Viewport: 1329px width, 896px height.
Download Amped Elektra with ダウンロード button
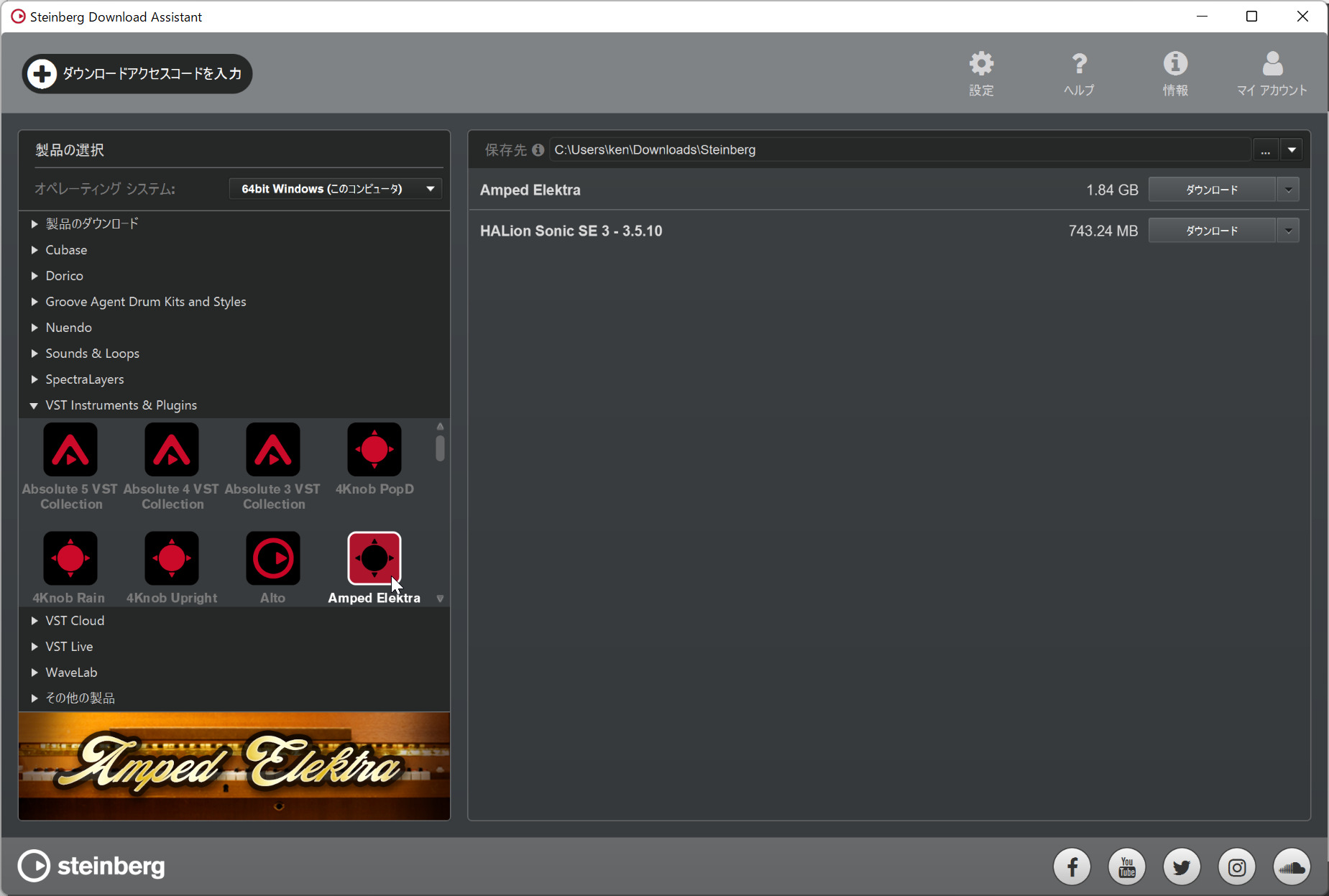point(1212,190)
